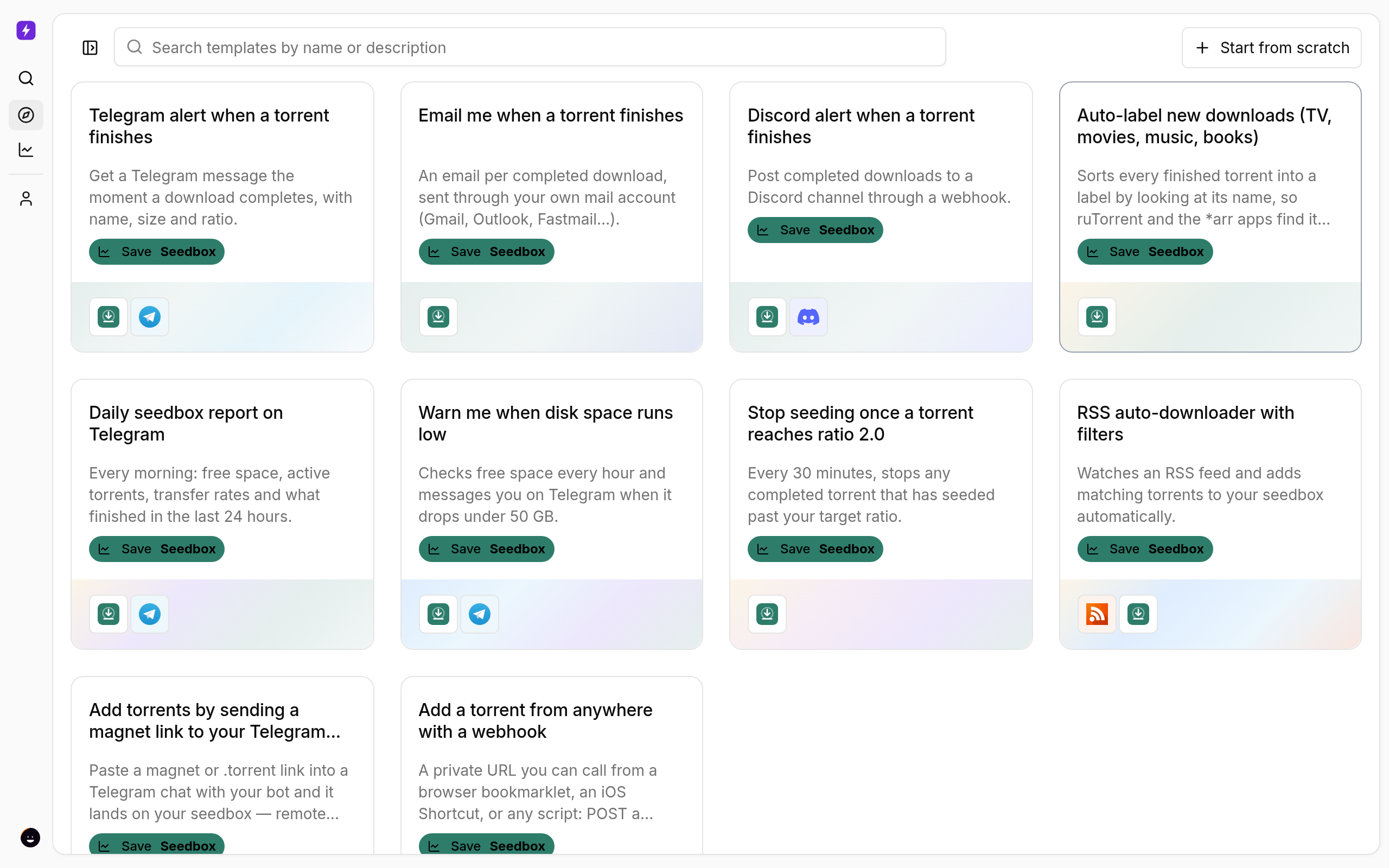Open 'Add torrents by sending a magnet link' template
Image resolution: width=1389 pixels, height=868 pixels.
click(215, 721)
